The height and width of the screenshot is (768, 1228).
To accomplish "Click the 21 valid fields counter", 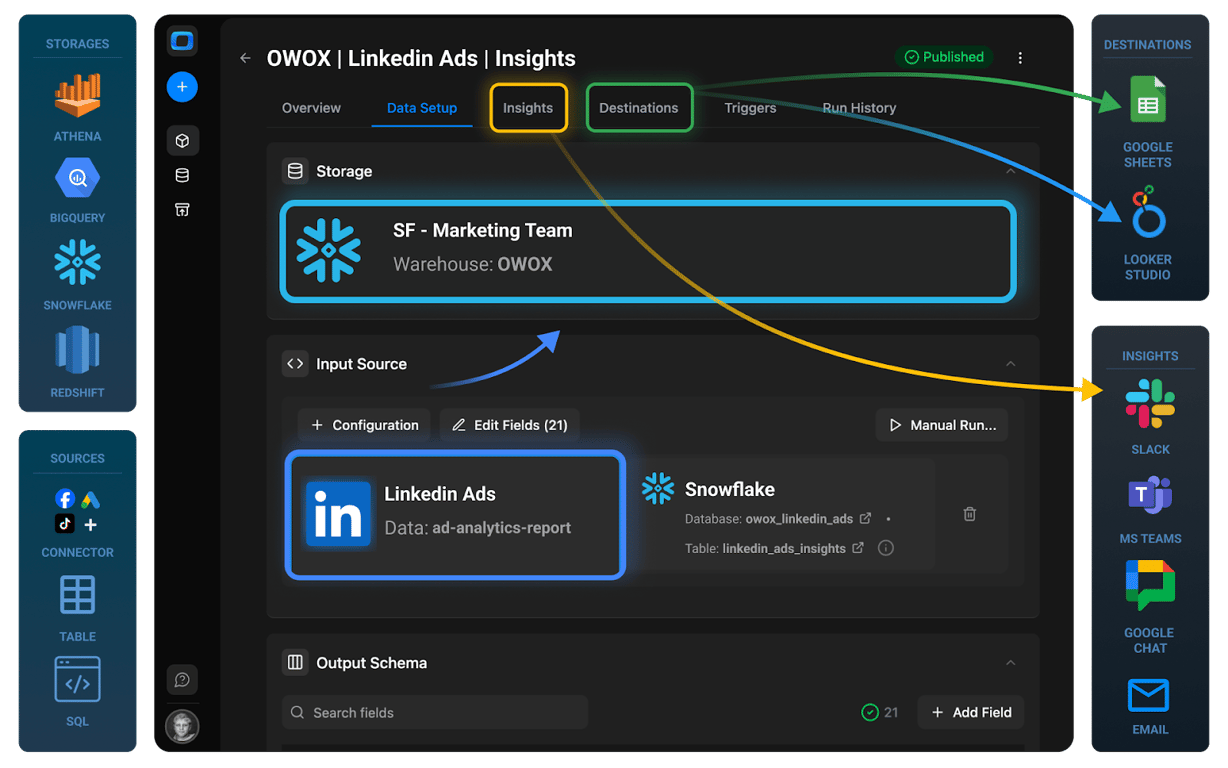I will click(x=880, y=713).
